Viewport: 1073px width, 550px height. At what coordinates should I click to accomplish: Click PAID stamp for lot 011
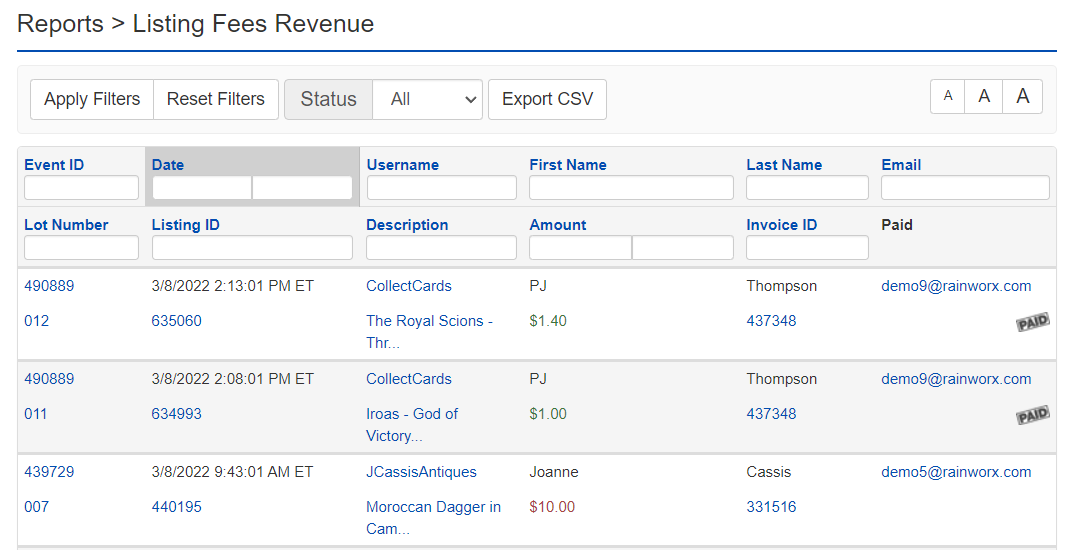[1033, 415]
